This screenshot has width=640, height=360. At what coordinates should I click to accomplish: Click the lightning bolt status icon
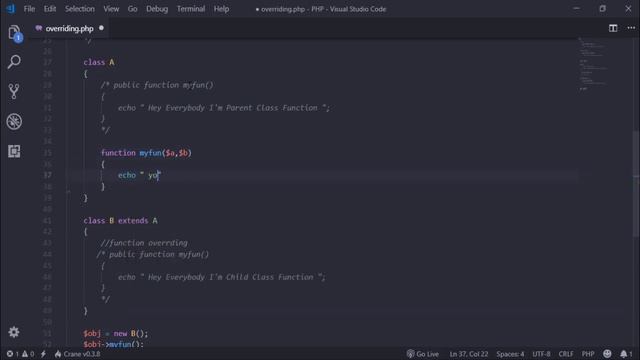pyautogui.click(x=43, y=354)
